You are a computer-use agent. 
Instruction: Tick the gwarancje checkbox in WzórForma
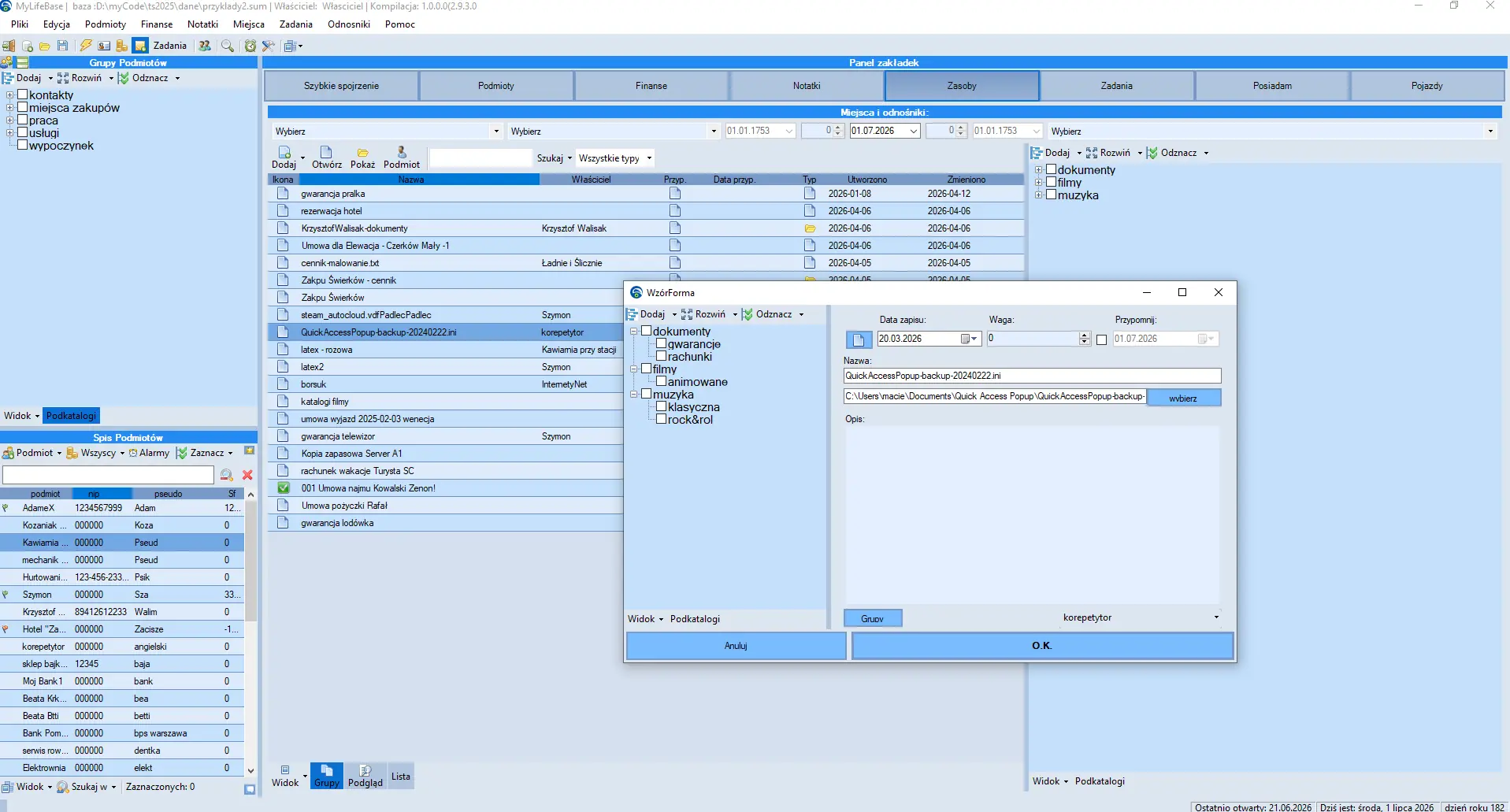(x=662, y=343)
